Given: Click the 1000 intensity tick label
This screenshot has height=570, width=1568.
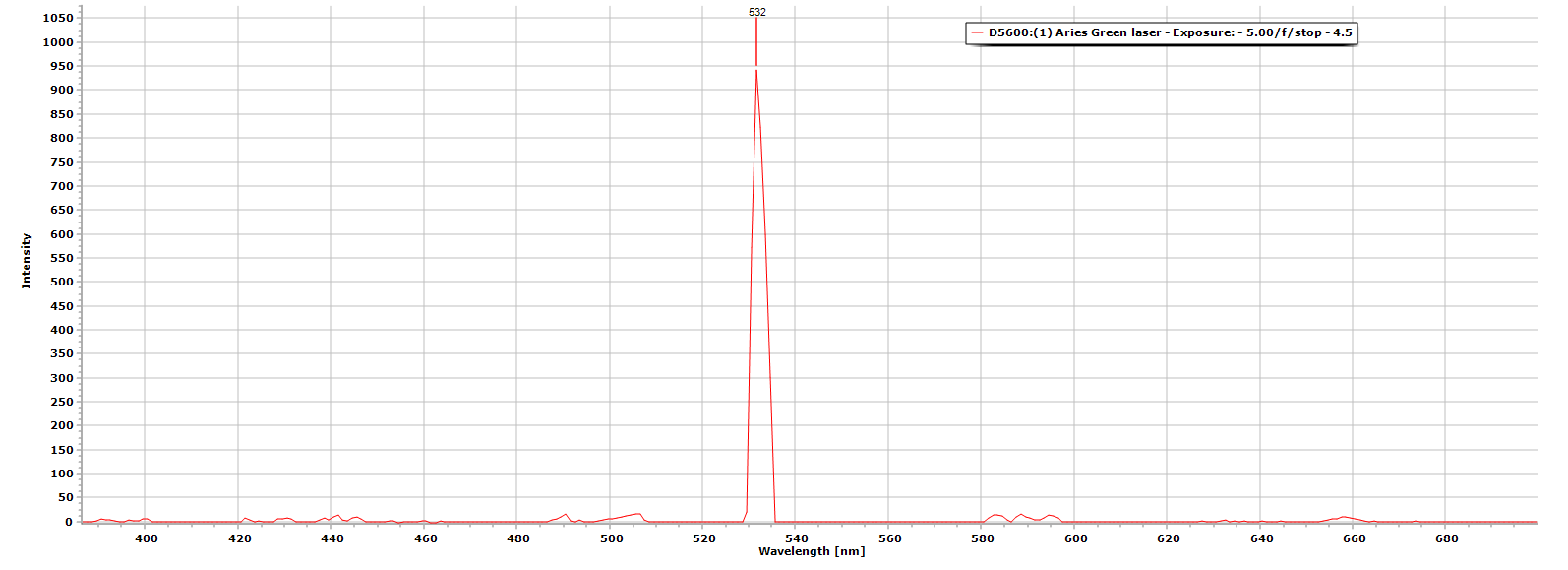Looking at the screenshot, I should tap(59, 42).
